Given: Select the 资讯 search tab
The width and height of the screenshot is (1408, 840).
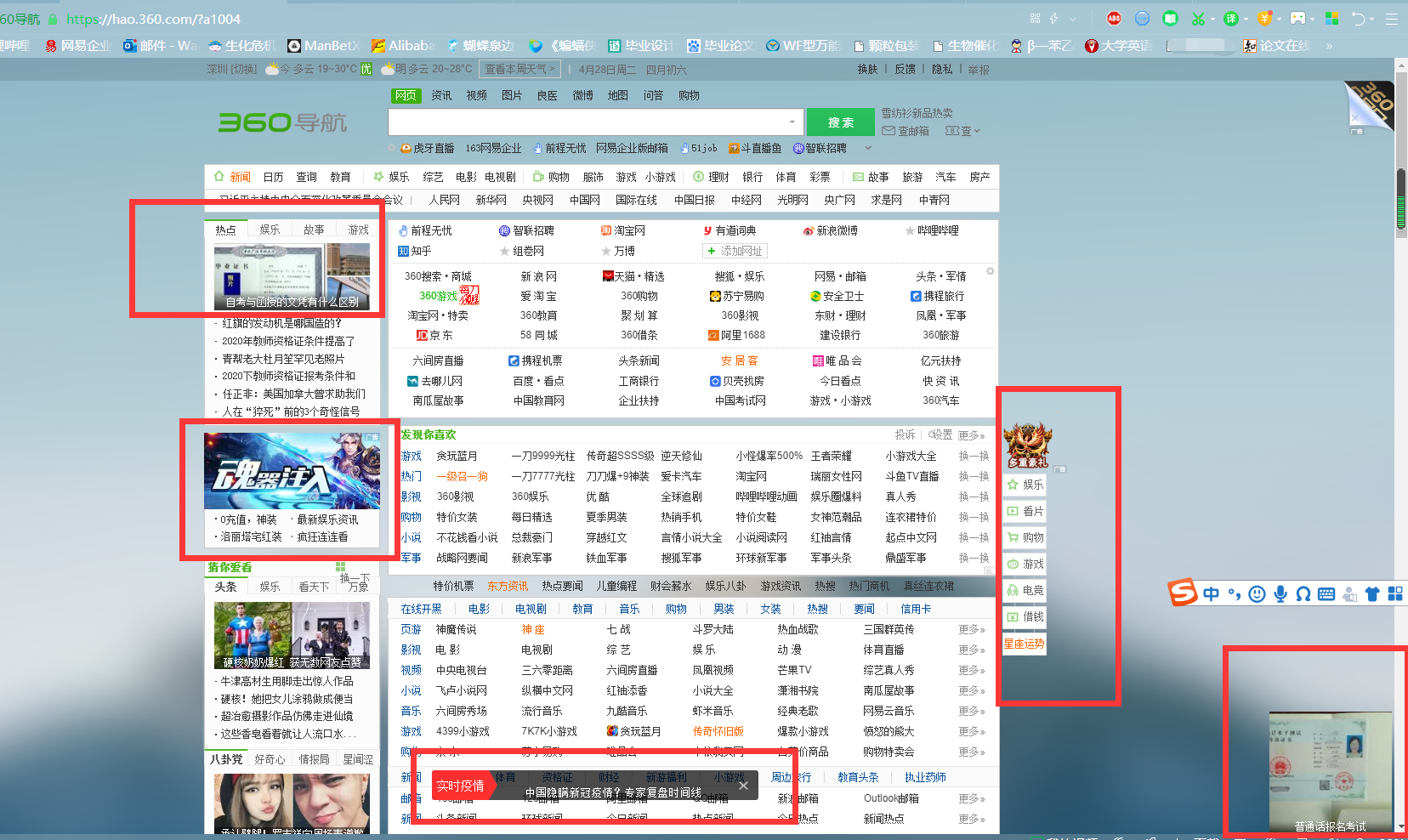Looking at the screenshot, I should point(441,95).
